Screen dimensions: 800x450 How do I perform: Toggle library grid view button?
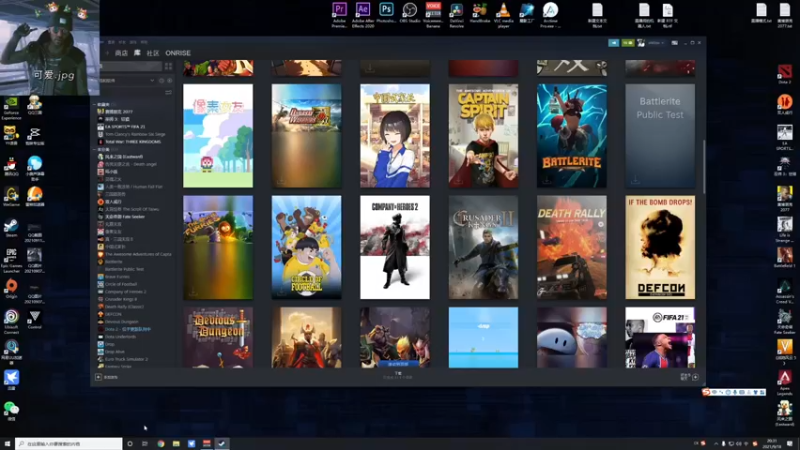pos(168,66)
